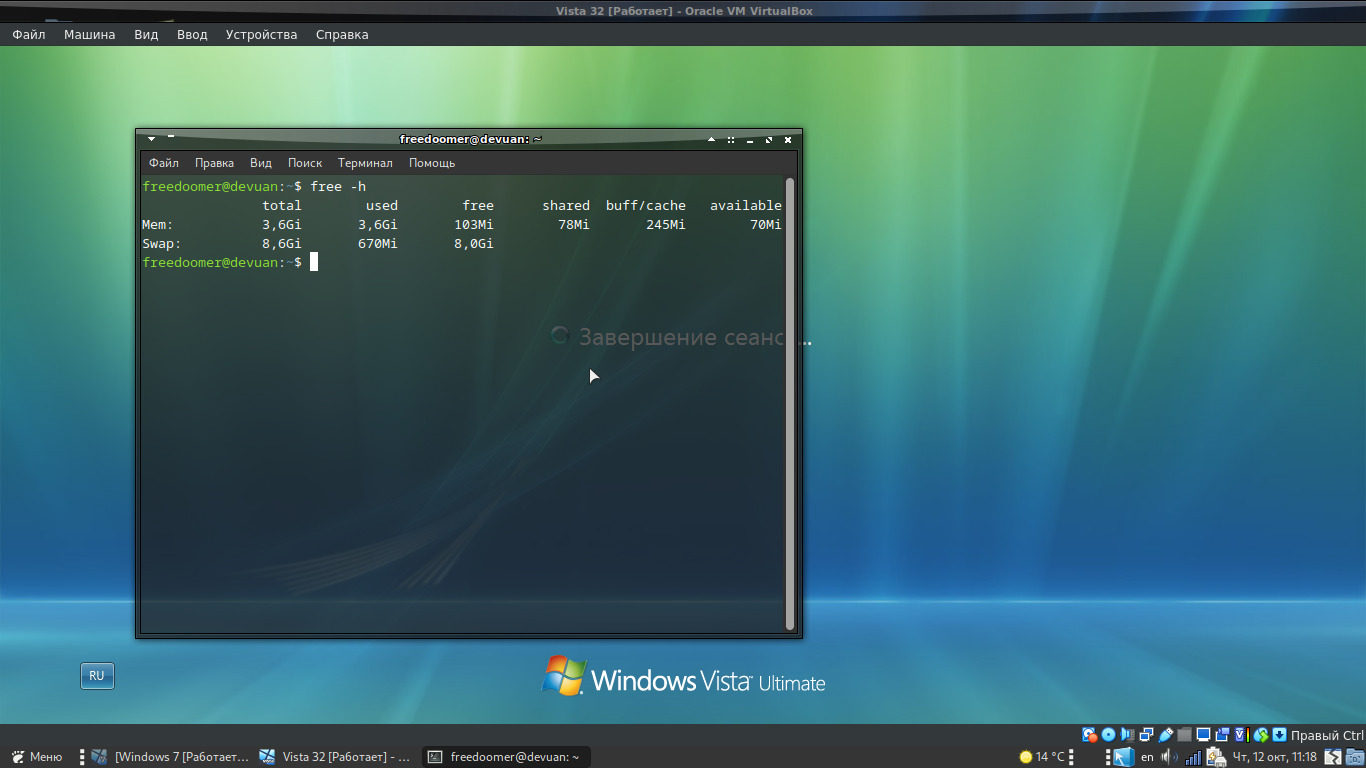Toggle the RU language button in Vista

(97, 676)
